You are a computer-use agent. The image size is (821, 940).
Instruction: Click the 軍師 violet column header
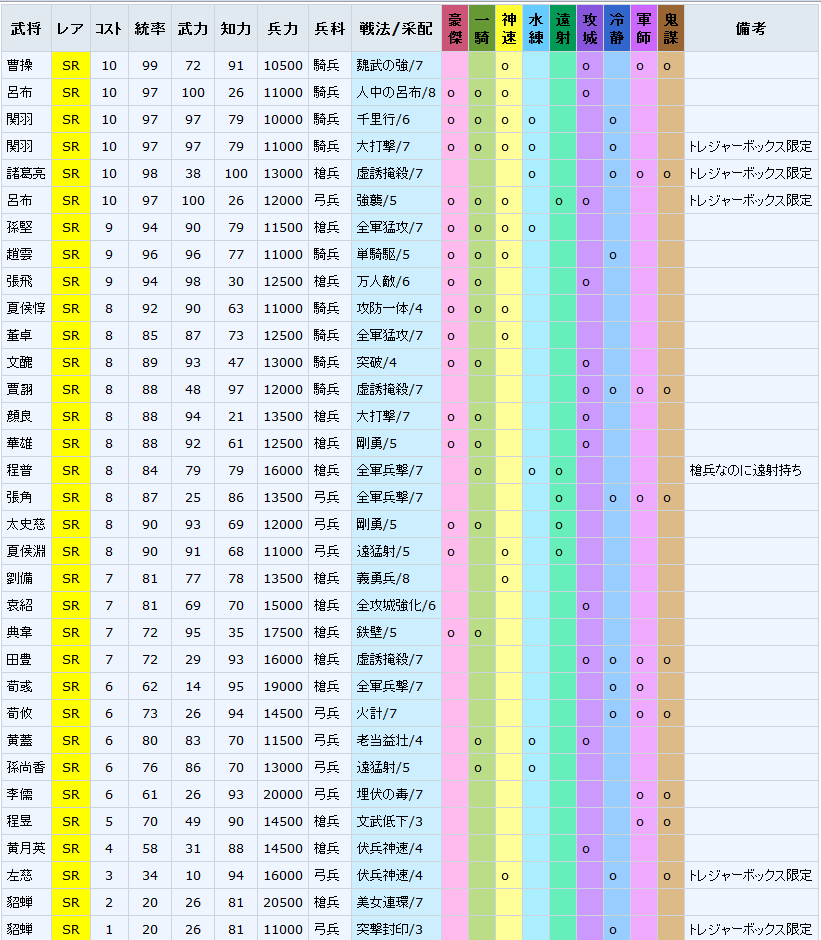(644, 28)
